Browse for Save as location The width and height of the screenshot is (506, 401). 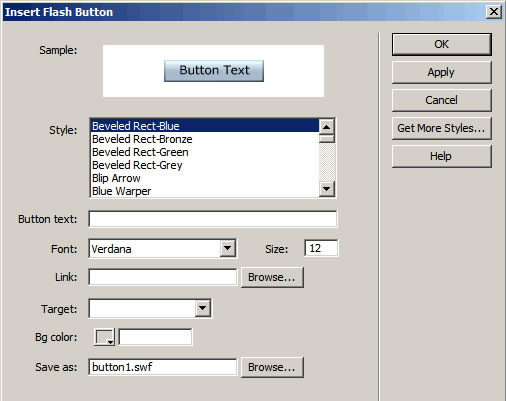[272, 367]
